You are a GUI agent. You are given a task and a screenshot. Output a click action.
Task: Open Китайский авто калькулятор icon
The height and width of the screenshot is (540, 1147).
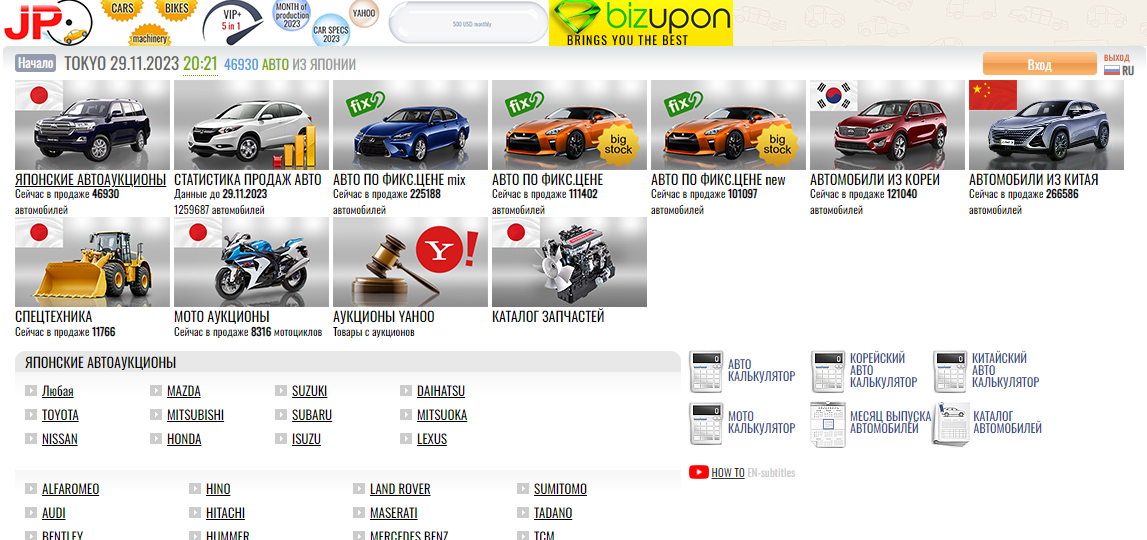[950, 371]
